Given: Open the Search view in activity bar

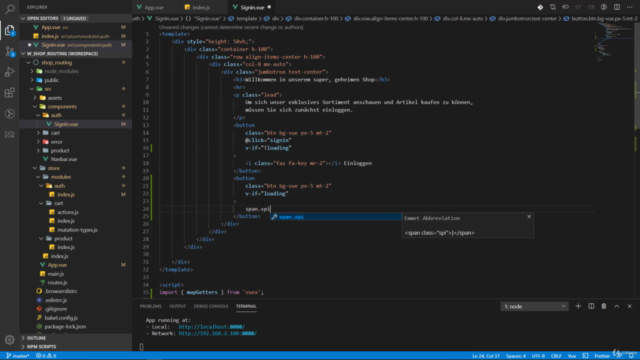Looking at the screenshot, I should click(9, 9).
